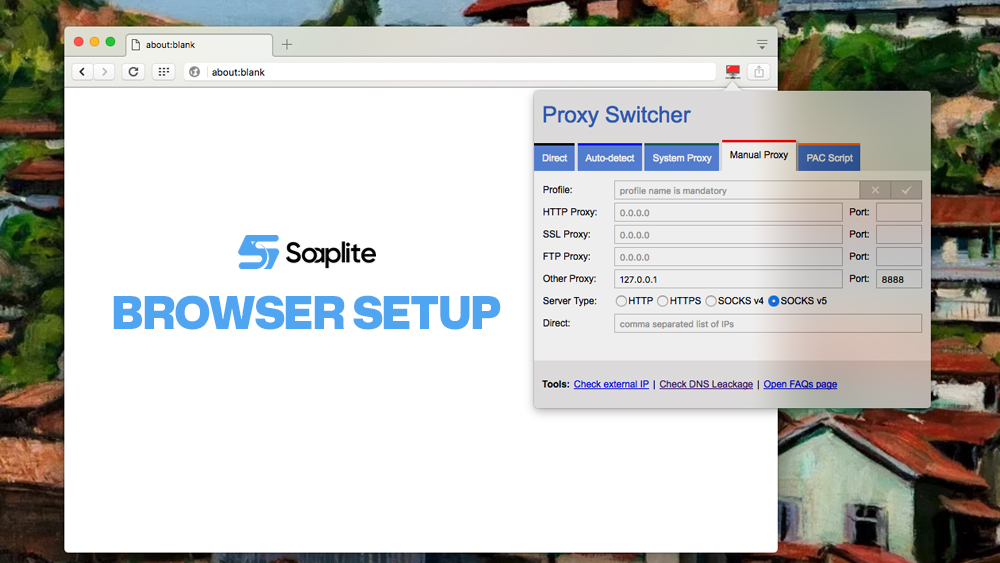The width and height of the screenshot is (1000, 563).
Task: Open a new tab with the plus icon
Action: tap(287, 45)
